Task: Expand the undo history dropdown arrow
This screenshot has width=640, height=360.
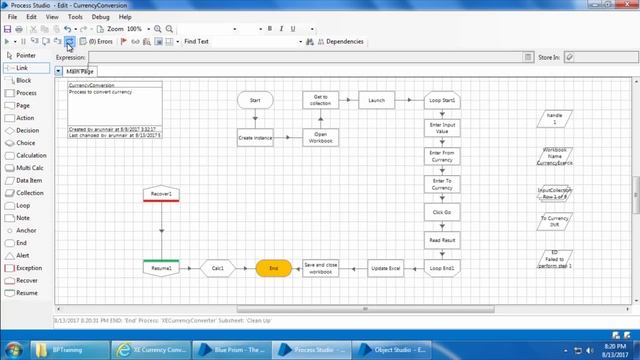Action: pyautogui.click(x=76, y=29)
